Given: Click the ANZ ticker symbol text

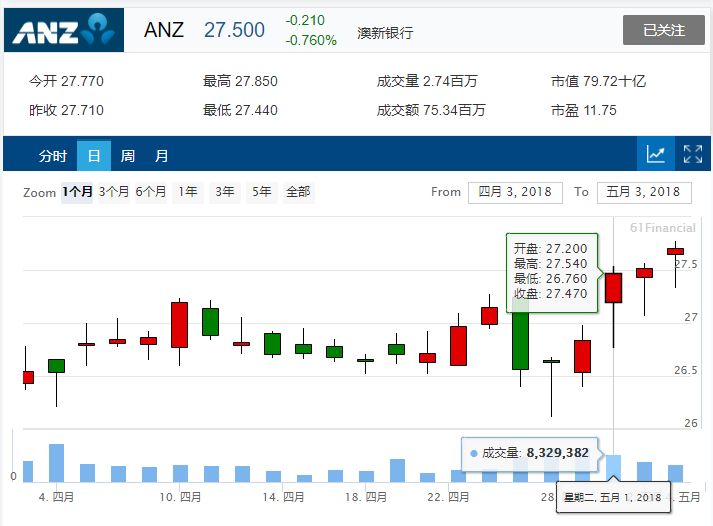Looking at the screenshot, I should point(164,30).
